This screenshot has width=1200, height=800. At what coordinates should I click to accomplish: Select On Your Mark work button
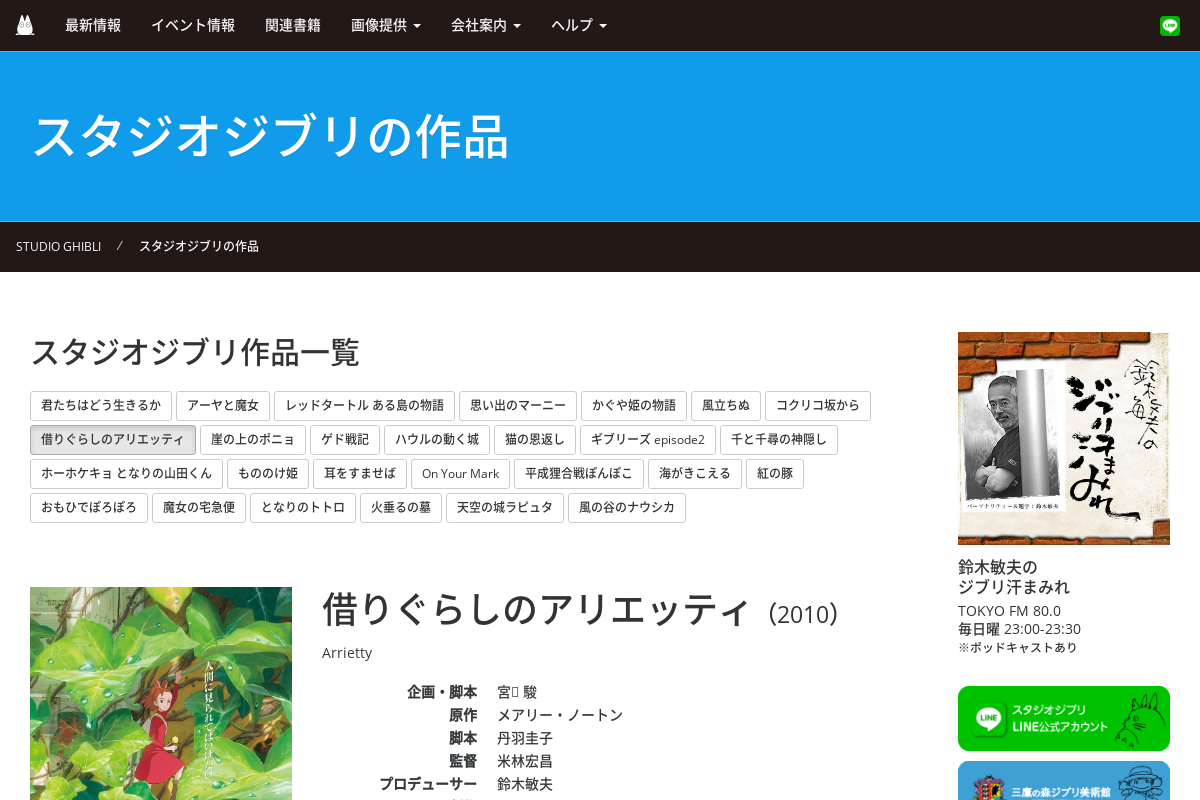[x=461, y=474]
